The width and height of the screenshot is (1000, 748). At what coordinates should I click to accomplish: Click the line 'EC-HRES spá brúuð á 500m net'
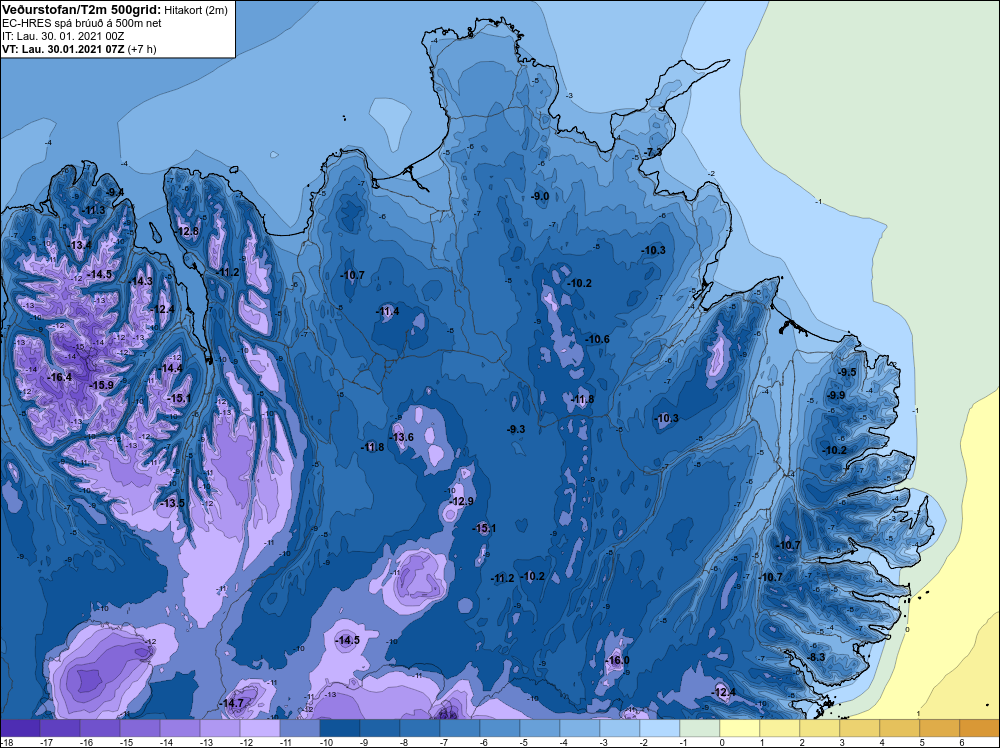click(82, 23)
